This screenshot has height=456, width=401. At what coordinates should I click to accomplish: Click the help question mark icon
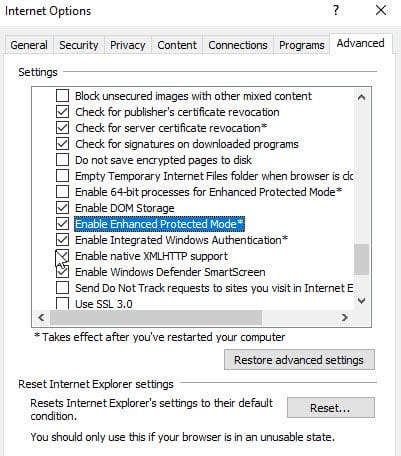(336, 10)
